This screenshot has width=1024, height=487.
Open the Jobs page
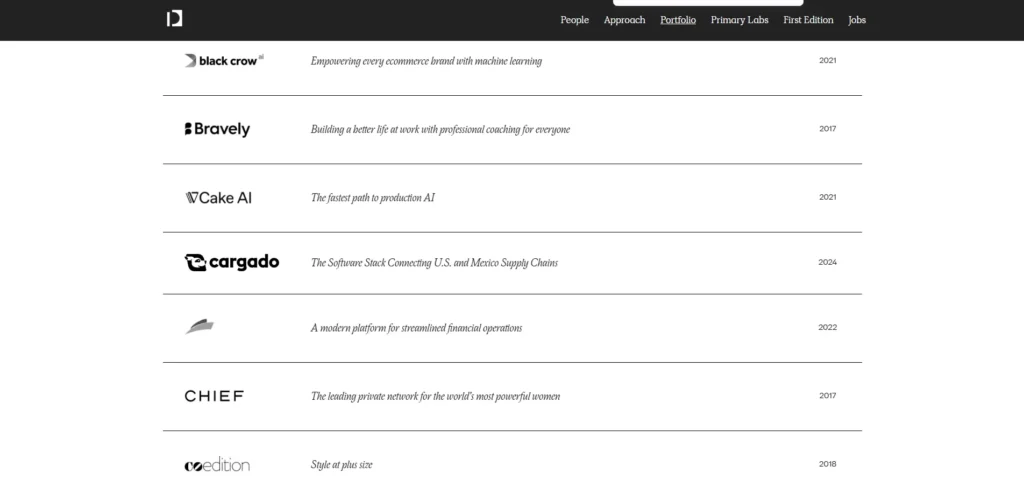[x=857, y=20]
